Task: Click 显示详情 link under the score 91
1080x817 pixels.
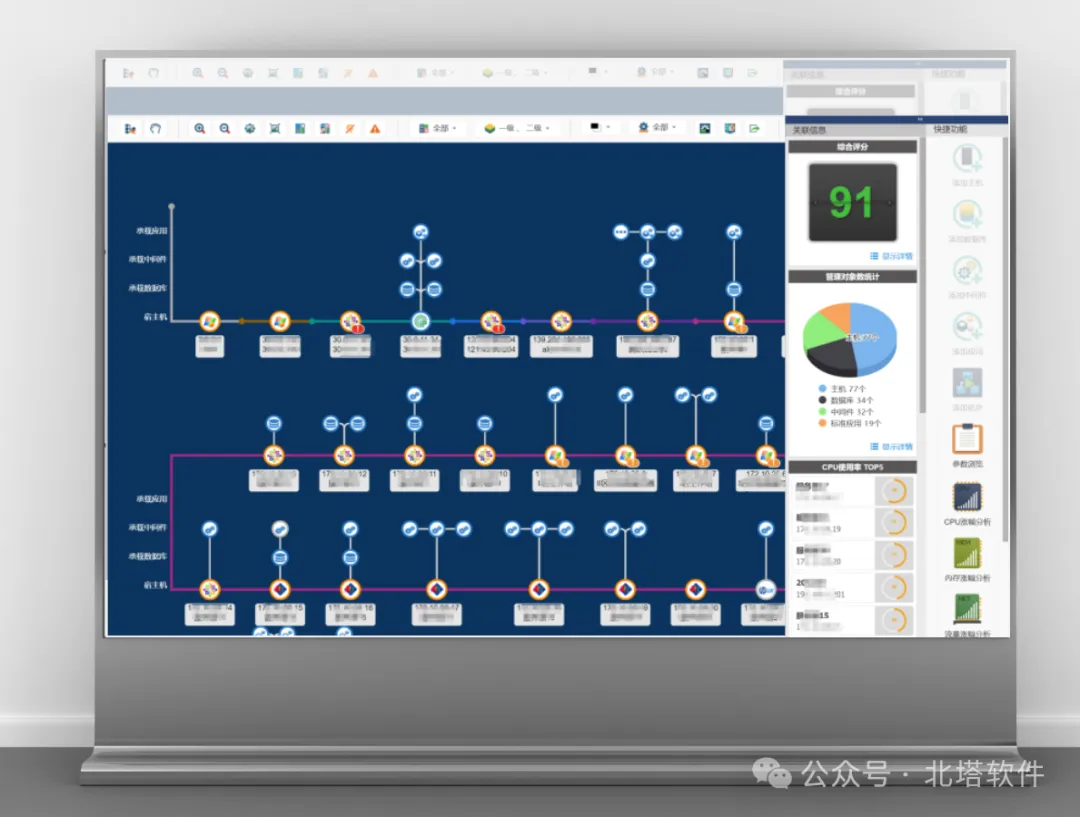Action: (891, 256)
